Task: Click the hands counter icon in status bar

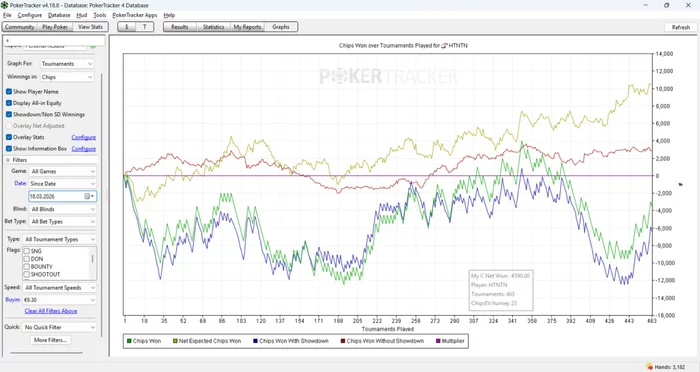Action: point(650,367)
